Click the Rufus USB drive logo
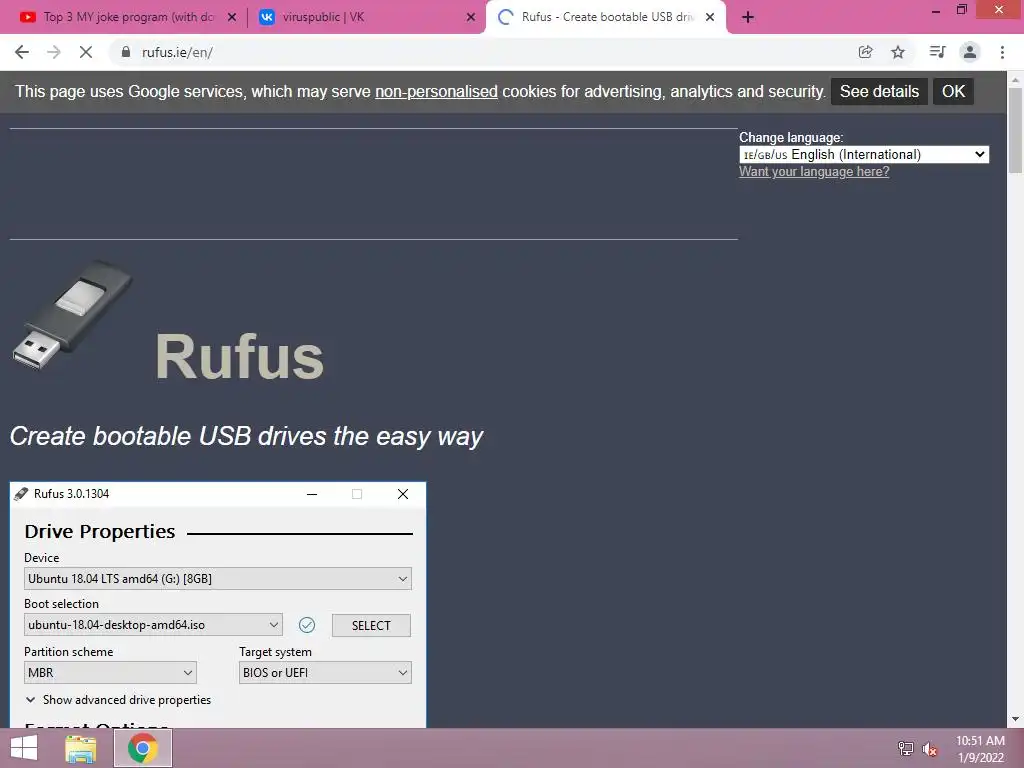Viewport: 1024px width, 768px height. [72, 315]
